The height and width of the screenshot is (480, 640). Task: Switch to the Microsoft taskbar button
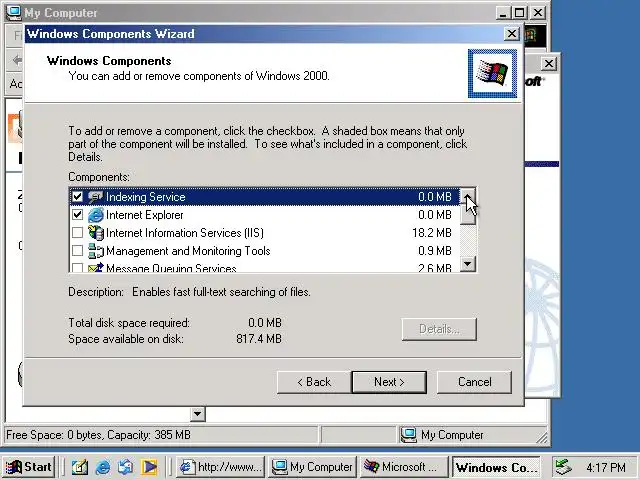pos(404,467)
